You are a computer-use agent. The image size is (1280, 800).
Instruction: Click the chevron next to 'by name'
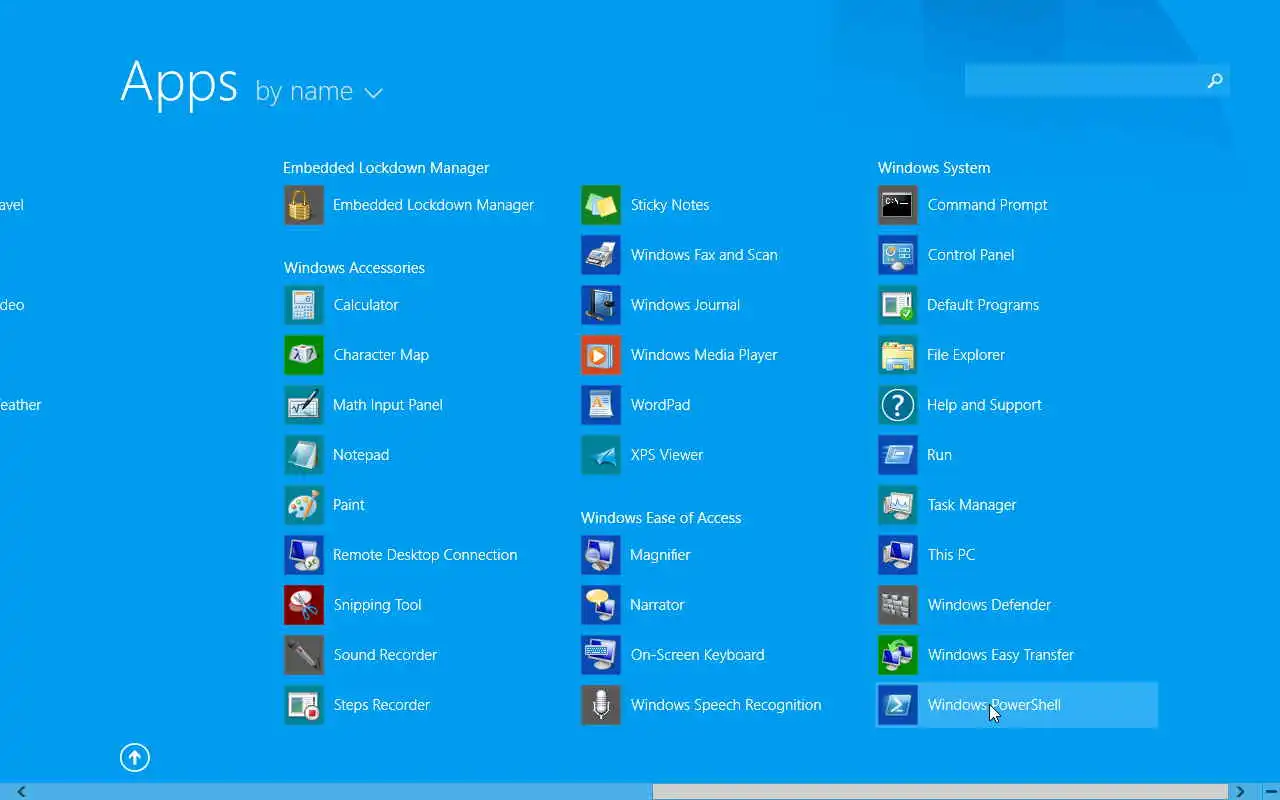coord(373,94)
